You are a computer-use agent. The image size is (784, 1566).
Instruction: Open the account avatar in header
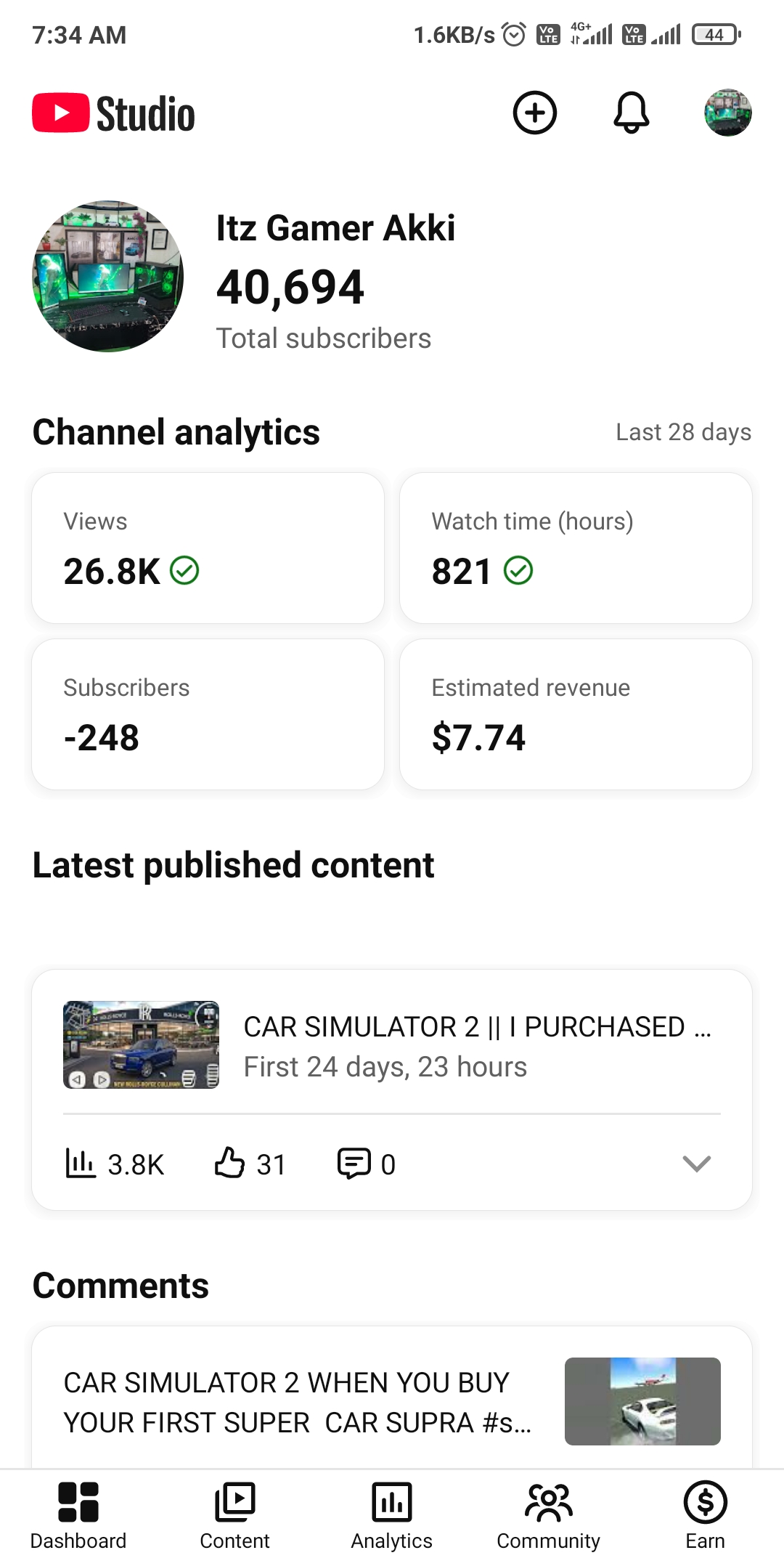tap(728, 113)
